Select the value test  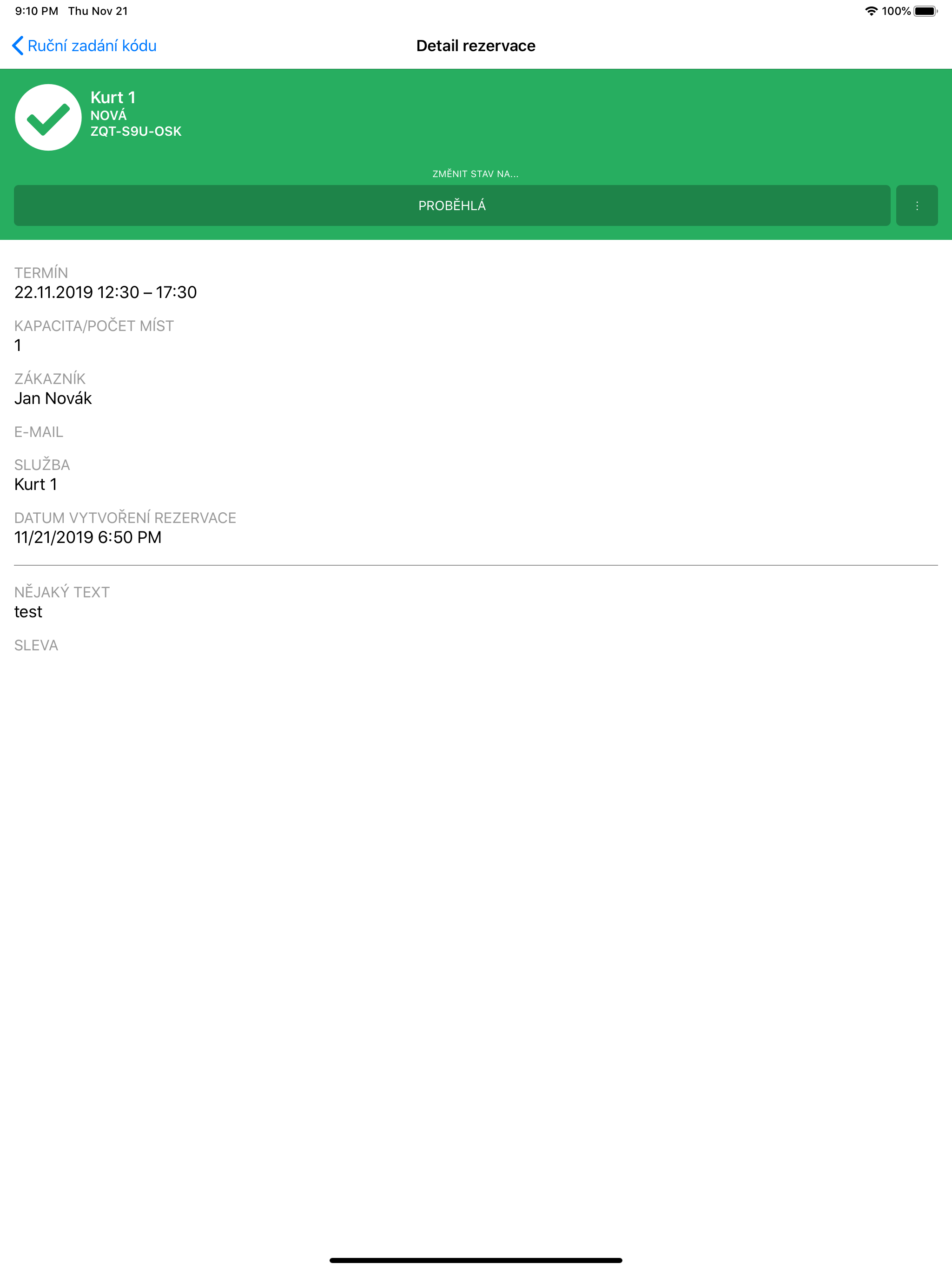tap(28, 612)
